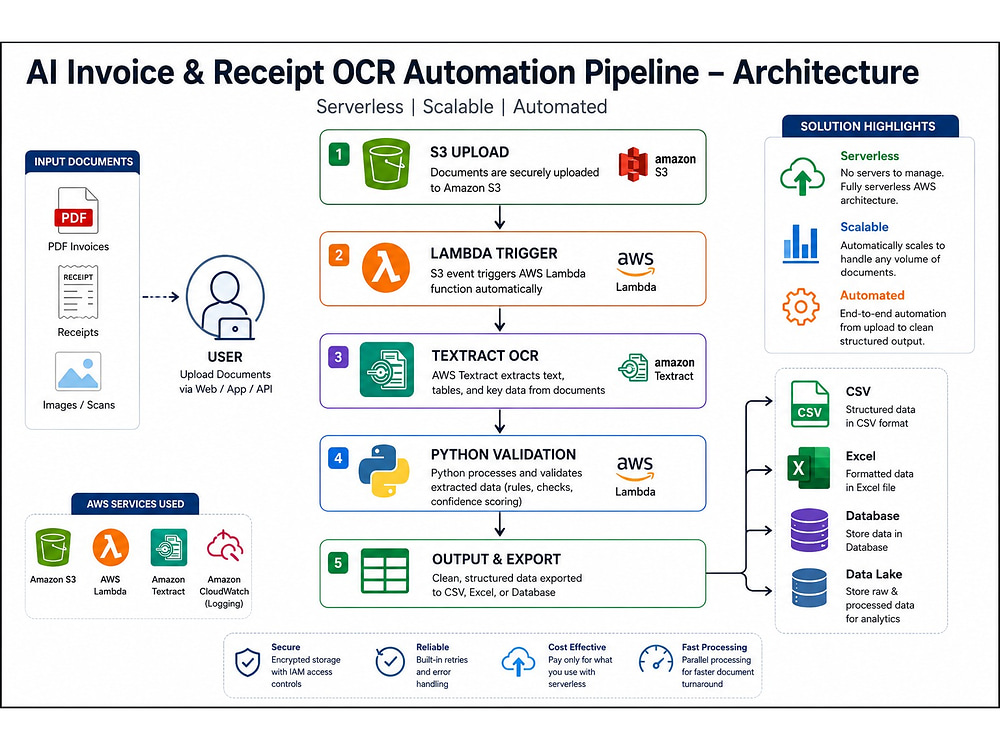Click the Python logo in step 4
The width and height of the screenshot is (1000, 750).
pyautogui.click(x=384, y=471)
